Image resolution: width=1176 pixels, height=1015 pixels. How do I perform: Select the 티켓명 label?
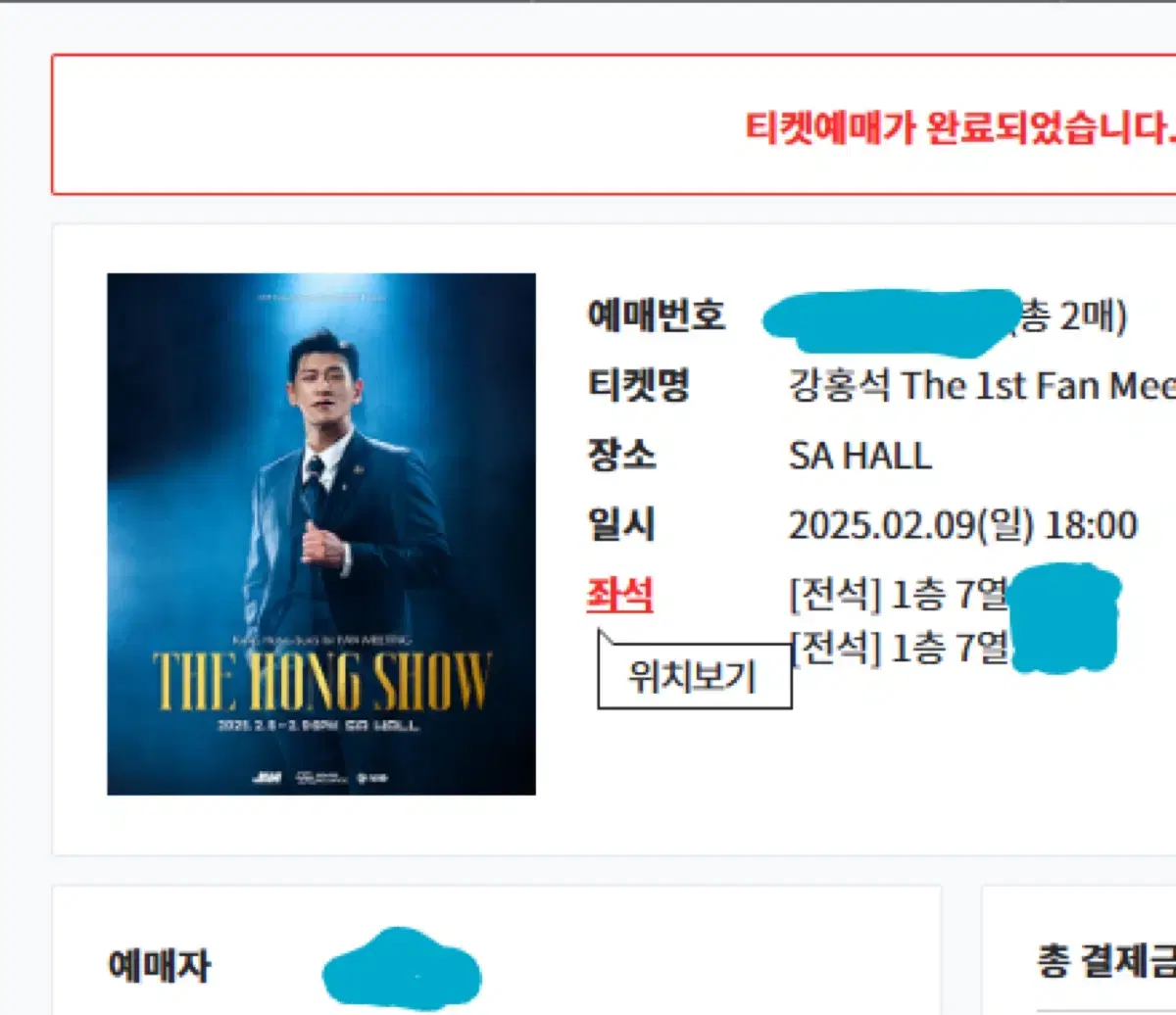coord(638,385)
